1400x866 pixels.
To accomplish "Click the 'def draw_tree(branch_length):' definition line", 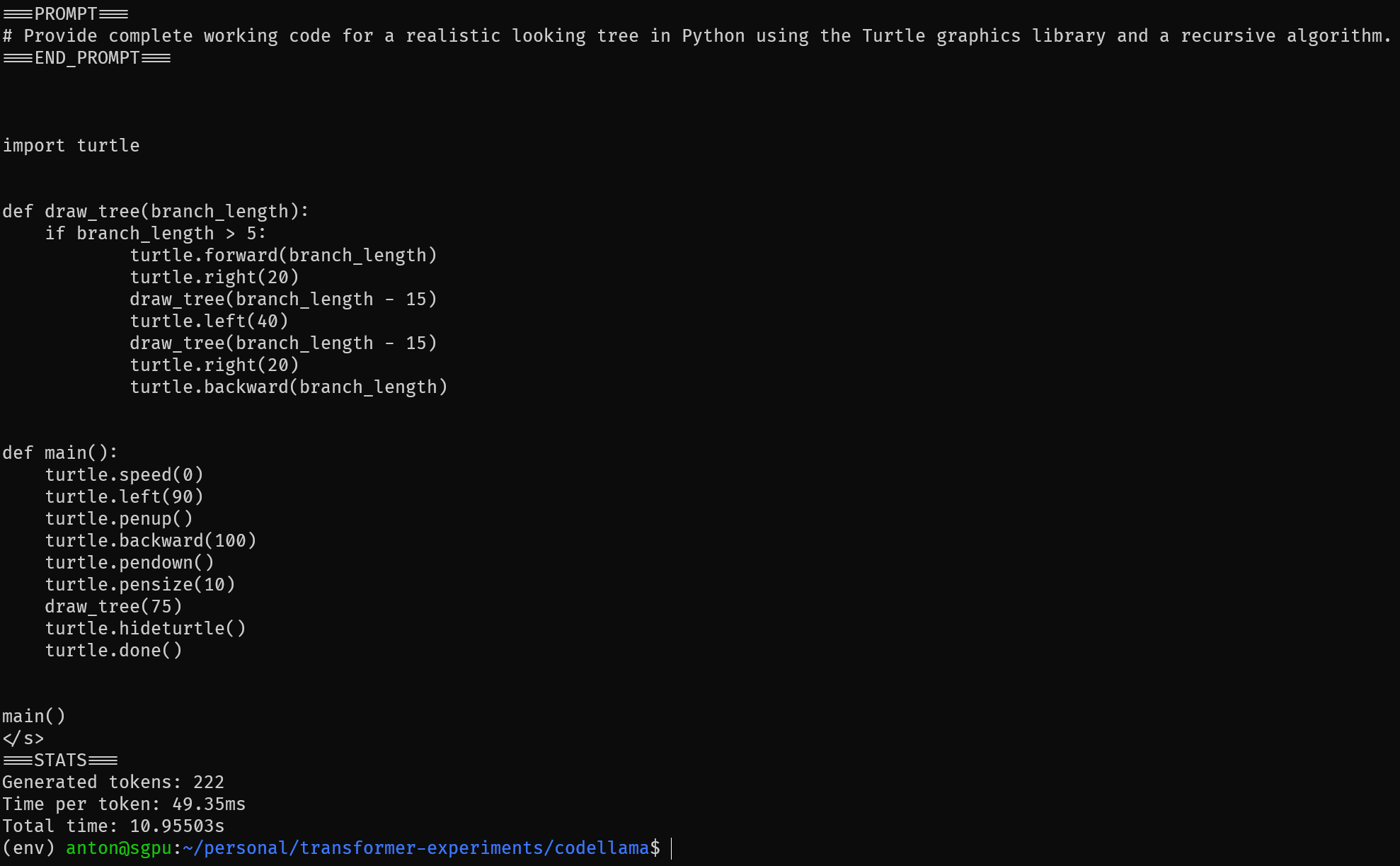I will (156, 211).
